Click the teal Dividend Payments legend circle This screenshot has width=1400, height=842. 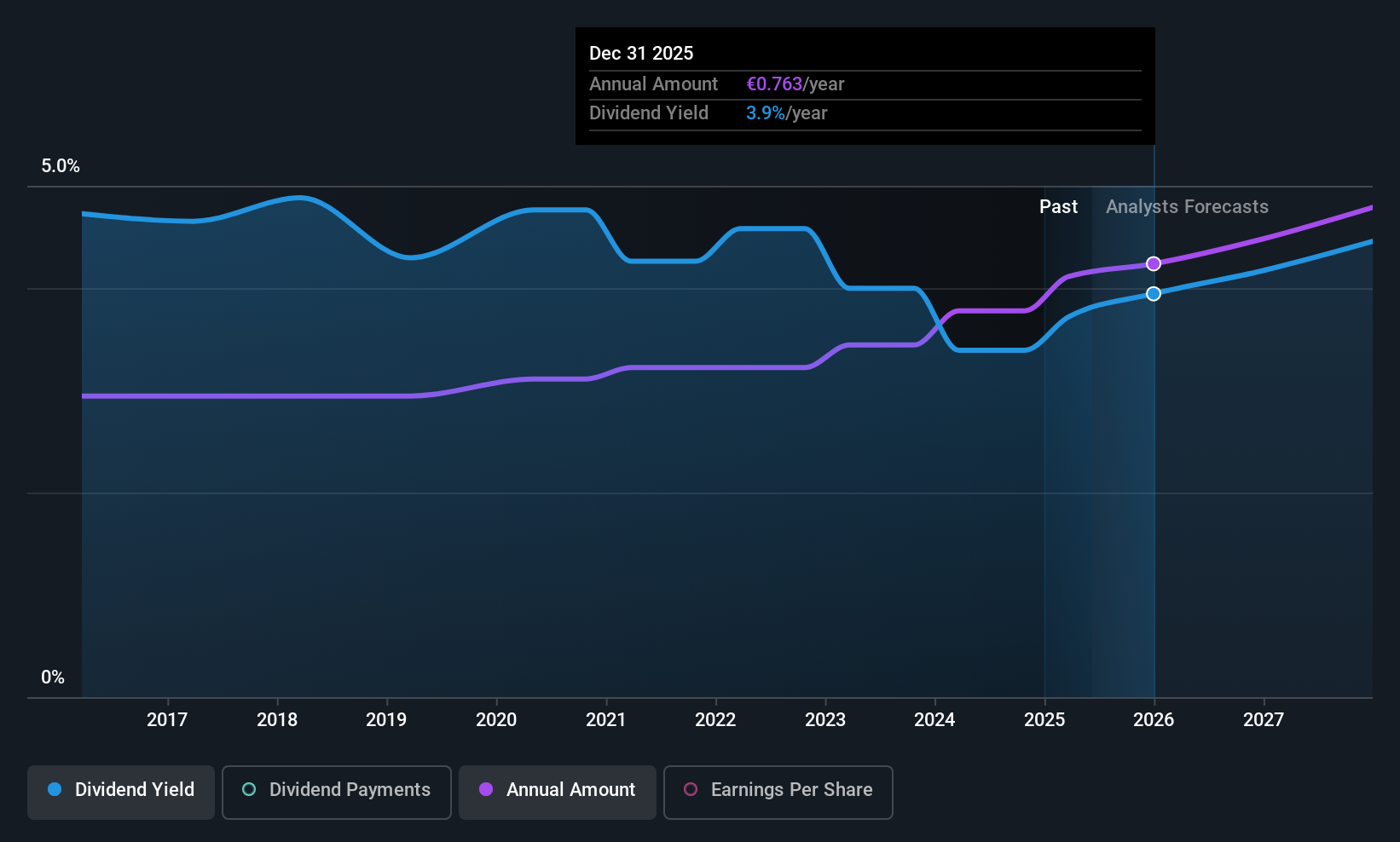tap(249, 789)
